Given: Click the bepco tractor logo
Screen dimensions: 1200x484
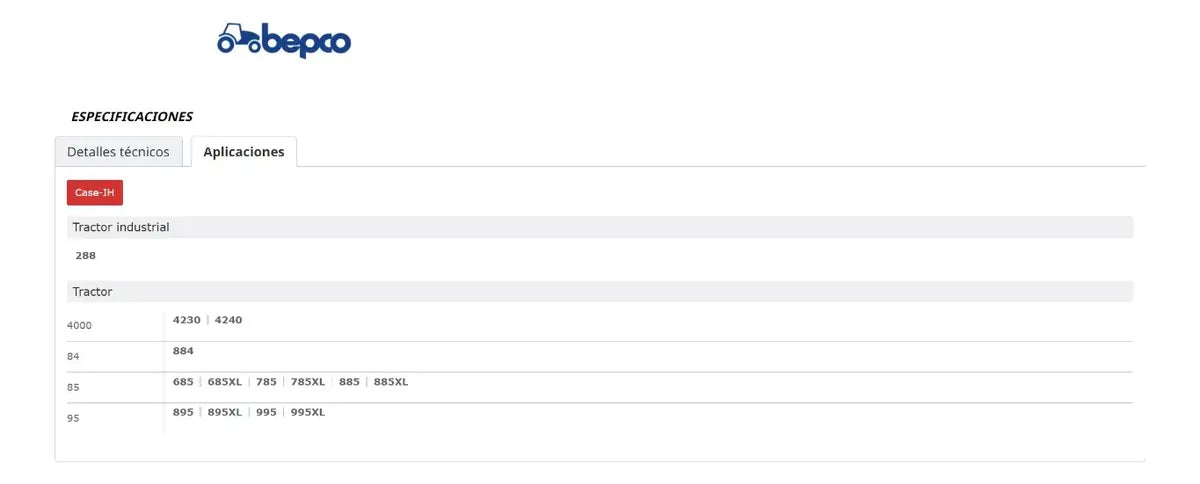Looking at the screenshot, I should tap(284, 39).
